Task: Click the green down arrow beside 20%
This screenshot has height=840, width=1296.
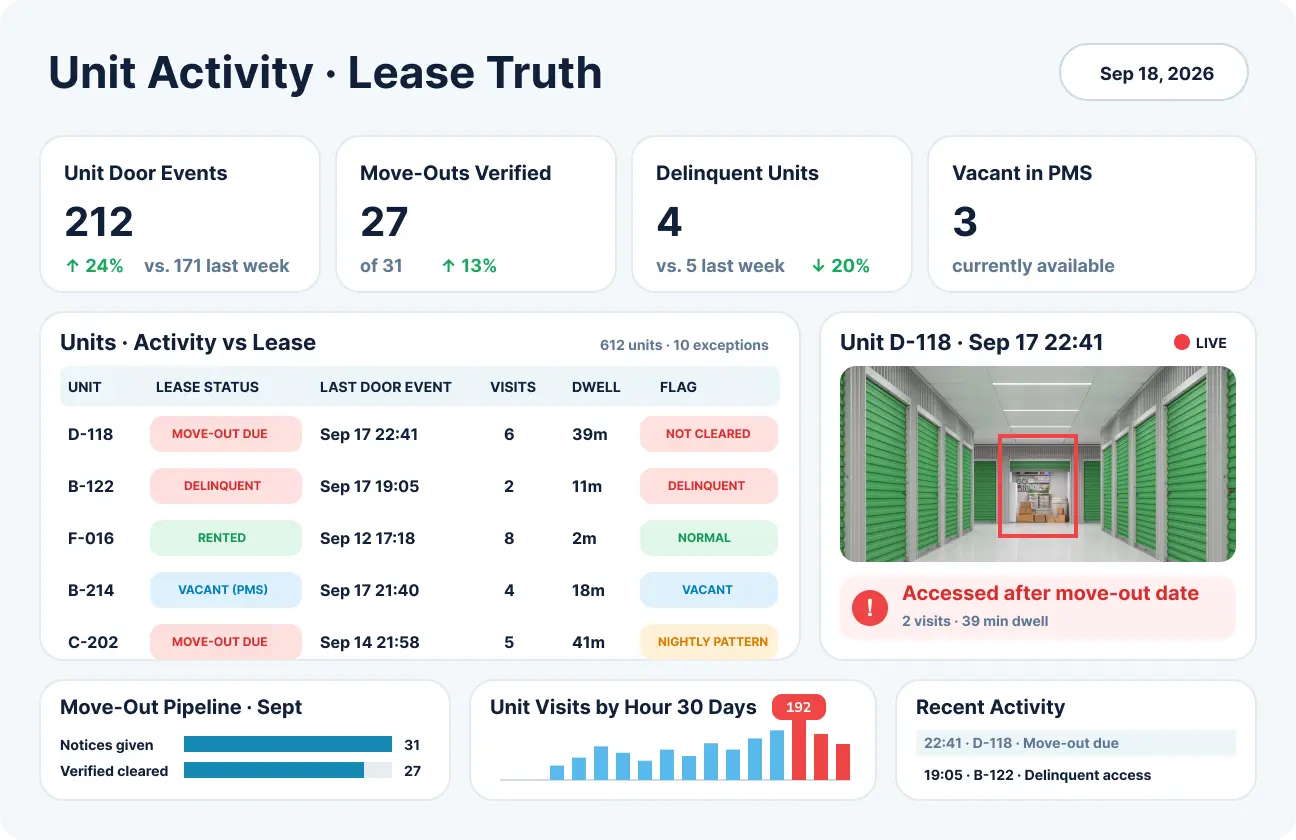Action: click(818, 266)
